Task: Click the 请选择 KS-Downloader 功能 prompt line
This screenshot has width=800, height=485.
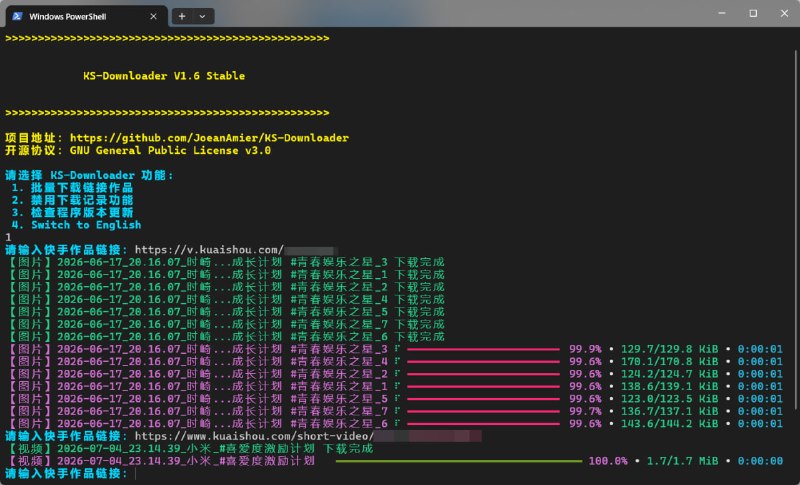Action: [89, 175]
